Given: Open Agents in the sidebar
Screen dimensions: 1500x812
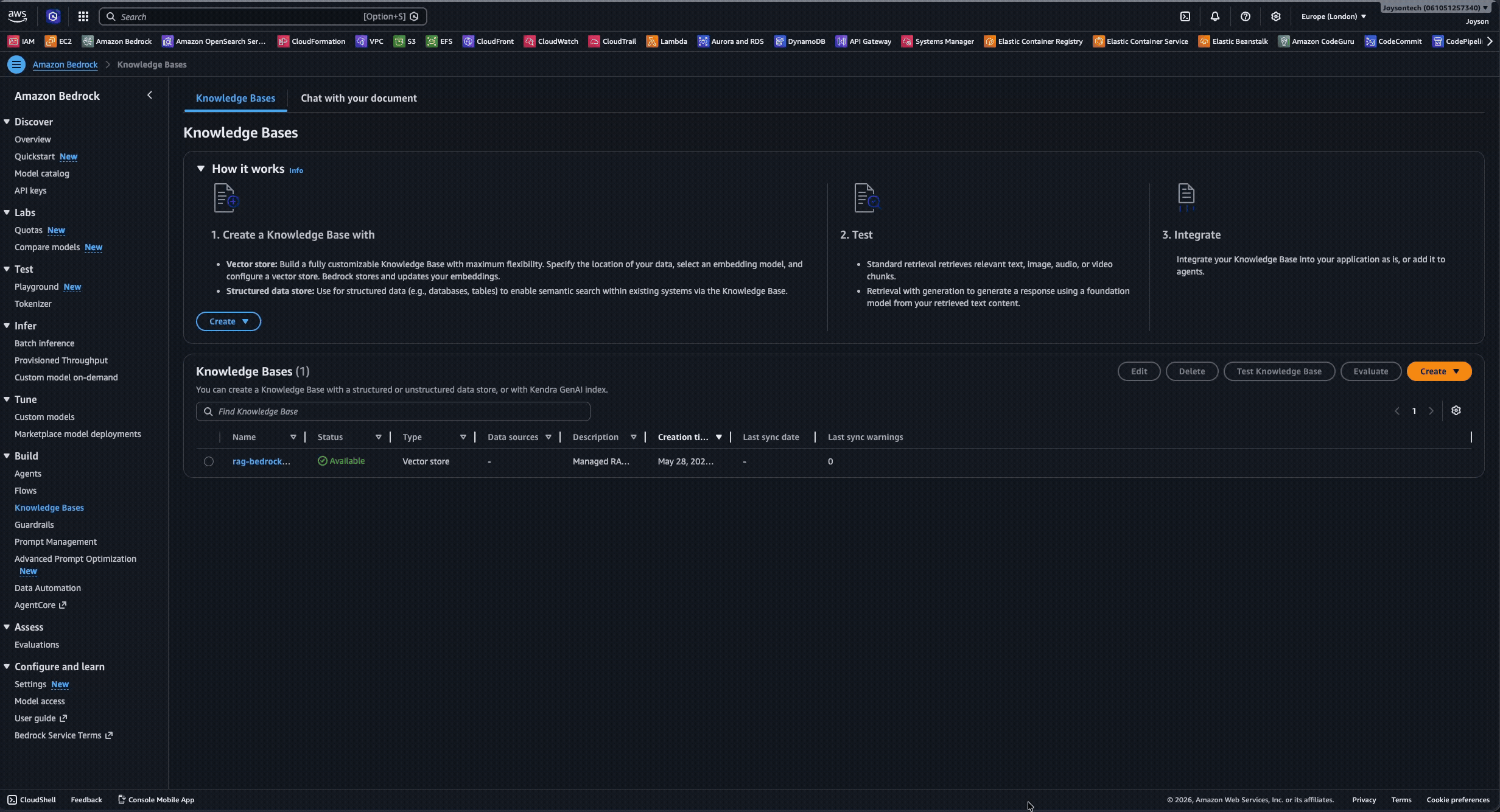Looking at the screenshot, I should 28,474.
